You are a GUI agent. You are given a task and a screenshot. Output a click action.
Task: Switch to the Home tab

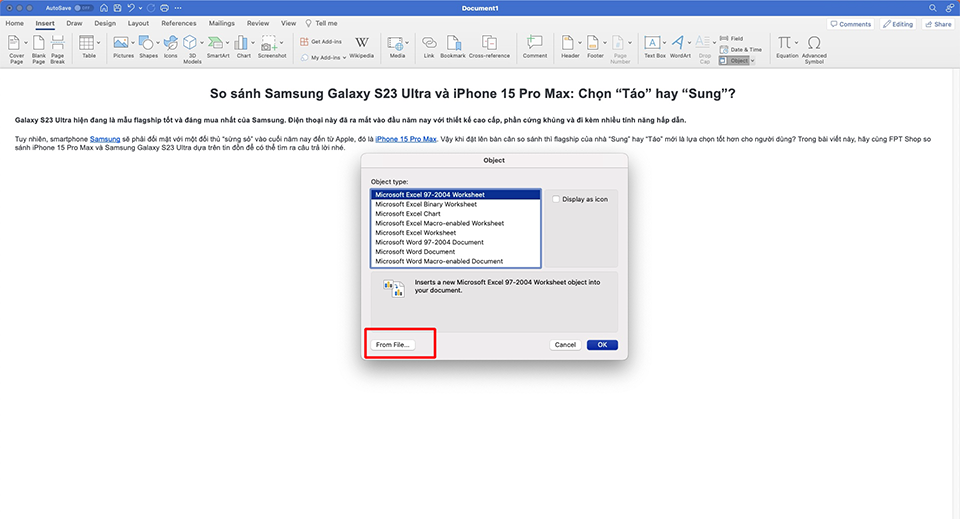(x=15, y=23)
